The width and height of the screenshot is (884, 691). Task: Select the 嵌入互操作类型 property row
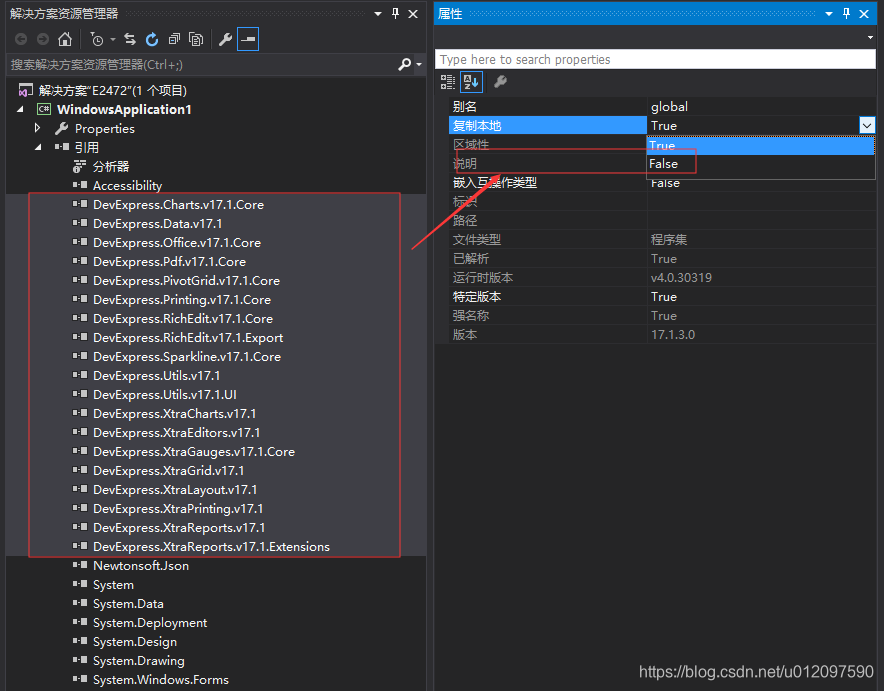pyautogui.click(x=548, y=183)
